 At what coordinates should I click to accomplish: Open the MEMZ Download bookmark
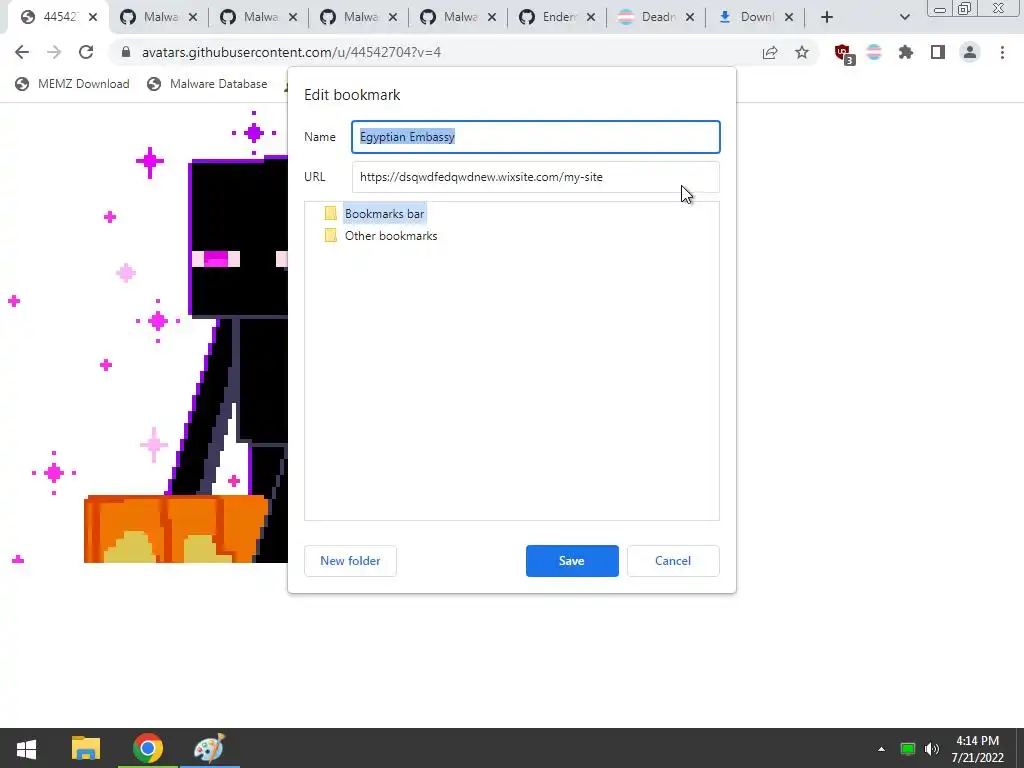tap(72, 84)
